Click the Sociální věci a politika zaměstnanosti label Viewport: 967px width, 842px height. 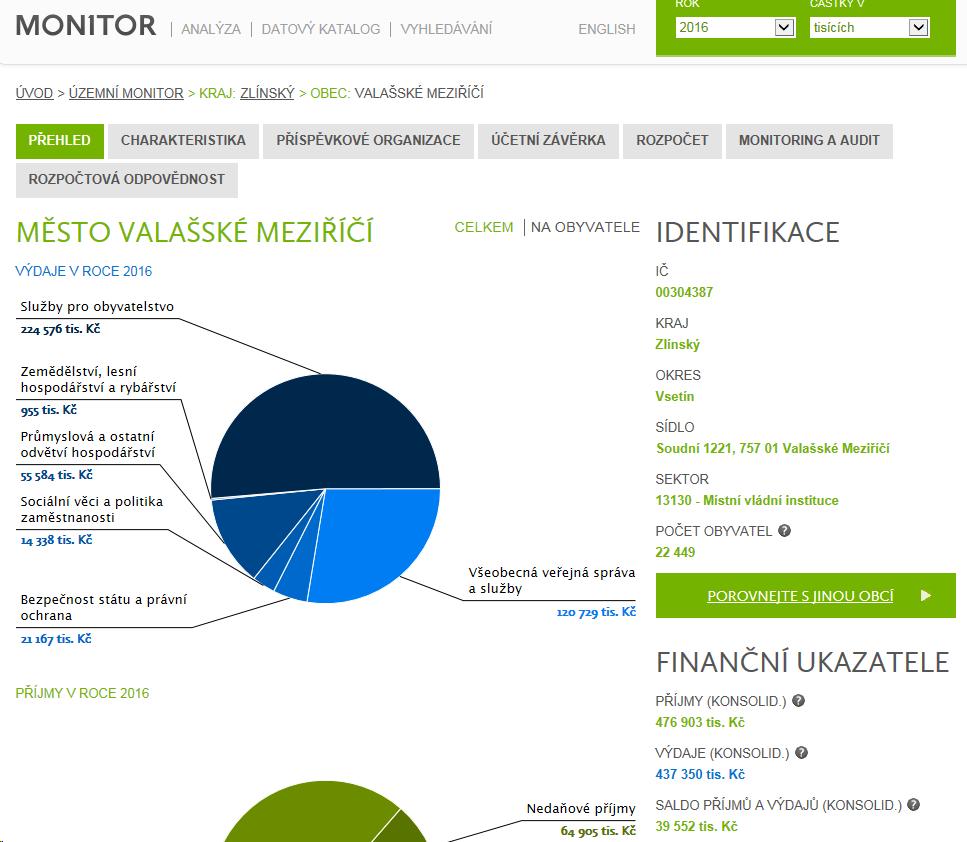pos(92,510)
